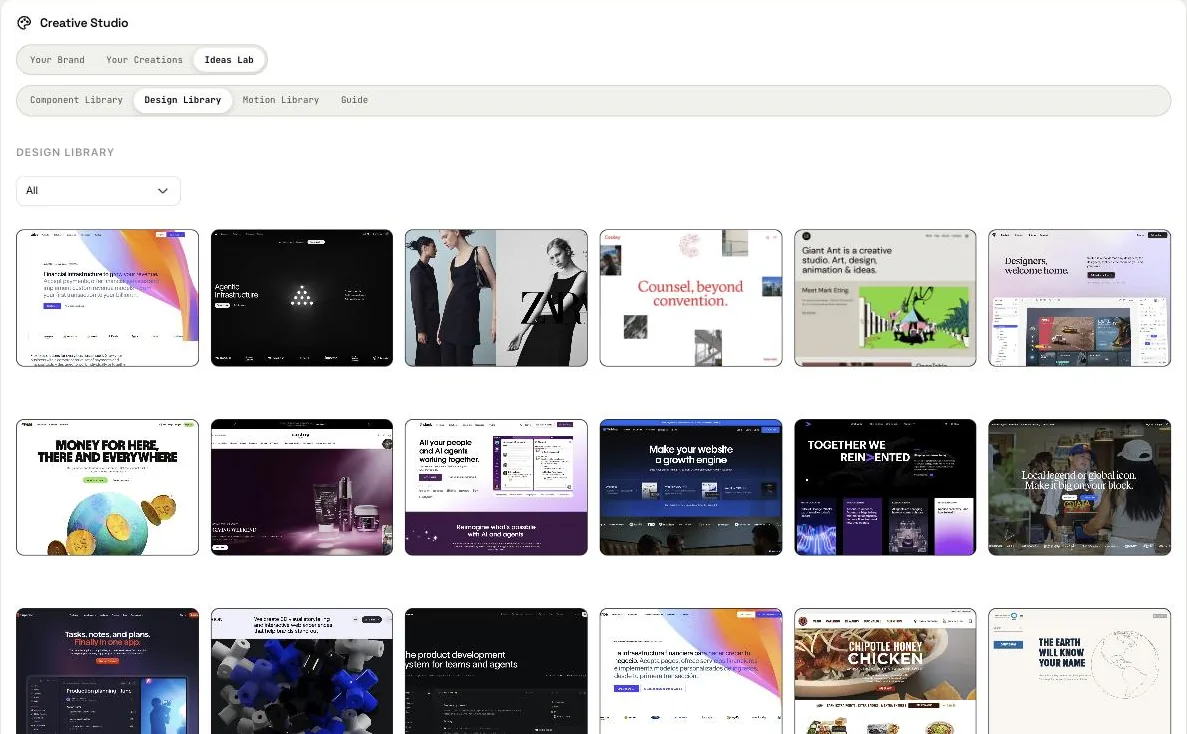
Task: Open the Component Library tab
Action: tap(76, 100)
